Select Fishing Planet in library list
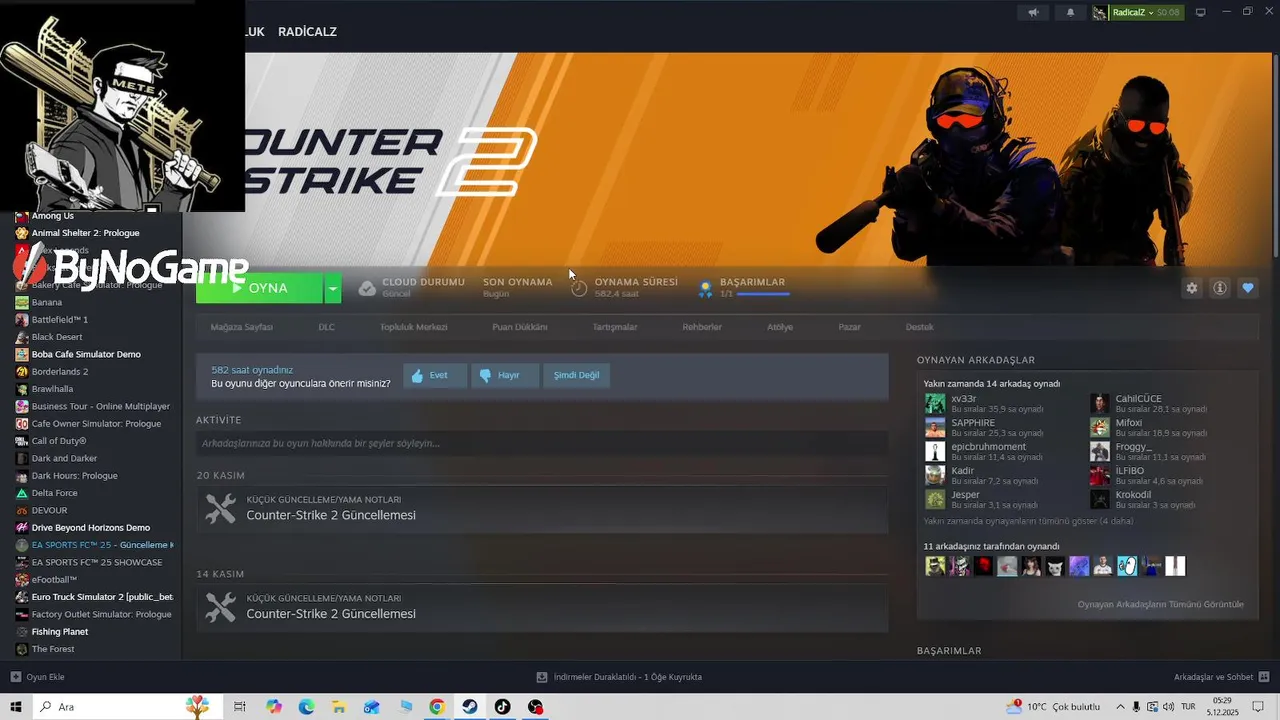Viewport: 1280px width, 720px height. pos(60,632)
